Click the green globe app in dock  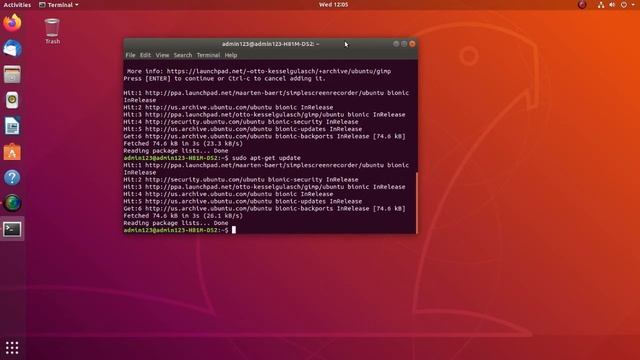click(12, 203)
